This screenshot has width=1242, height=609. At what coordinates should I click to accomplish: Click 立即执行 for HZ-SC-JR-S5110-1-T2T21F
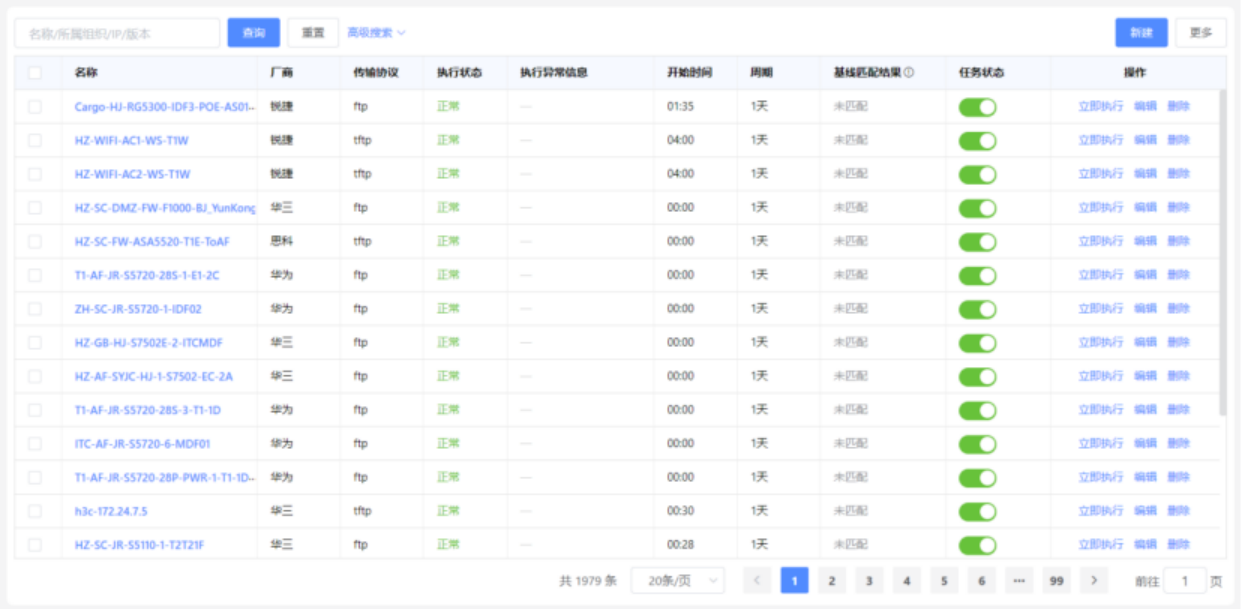[x=1100, y=545]
